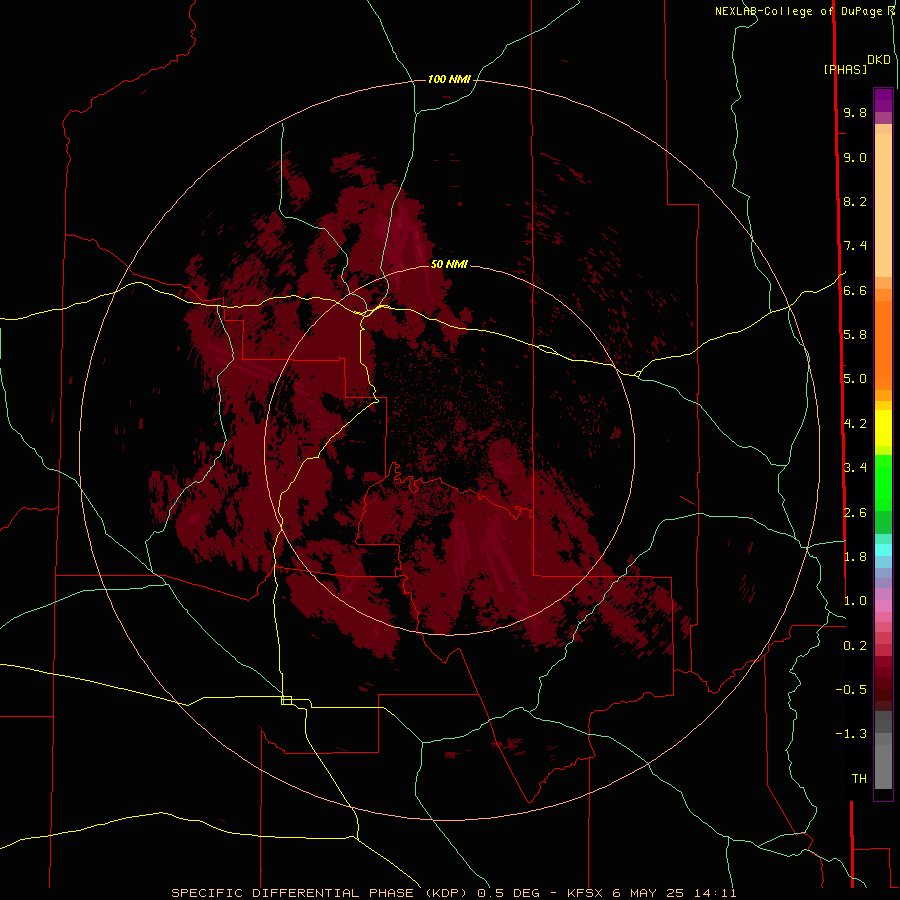The height and width of the screenshot is (900, 900).
Task: Click the small yellow square highway junction marker
Action: click(286, 700)
